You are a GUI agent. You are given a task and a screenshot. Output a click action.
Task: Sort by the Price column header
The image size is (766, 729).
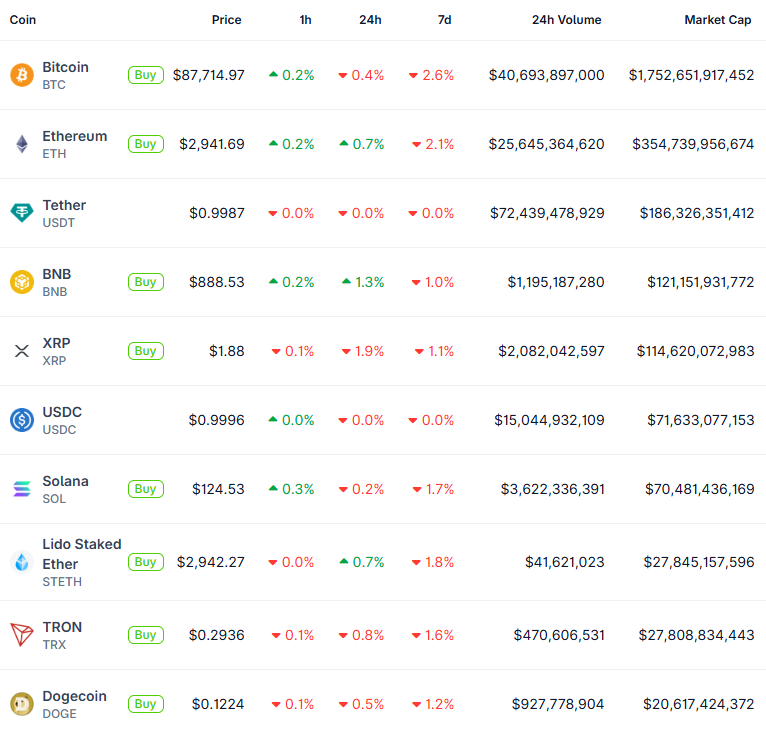pos(226,20)
